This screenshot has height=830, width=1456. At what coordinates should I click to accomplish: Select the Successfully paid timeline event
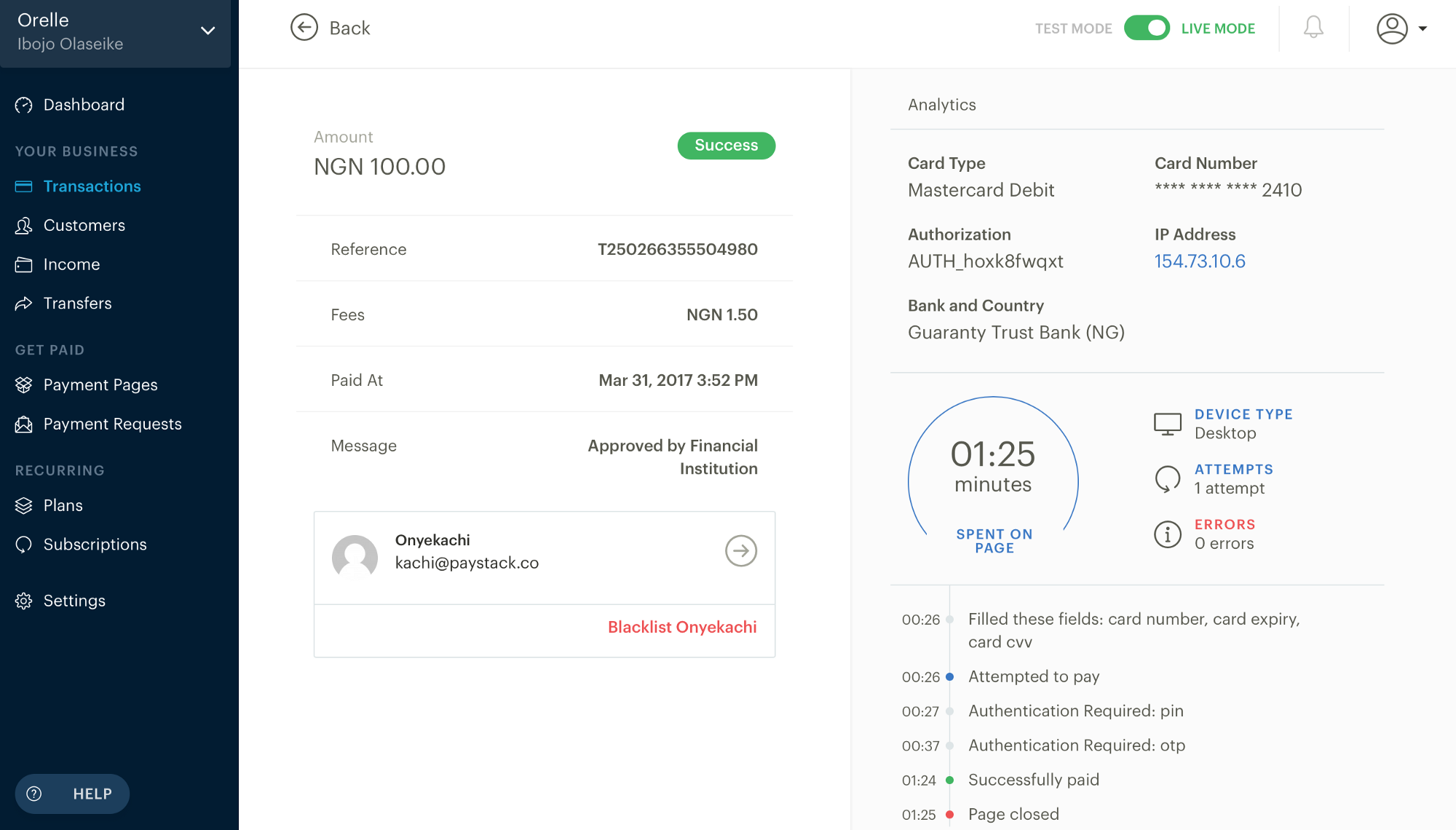coord(1034,780)
